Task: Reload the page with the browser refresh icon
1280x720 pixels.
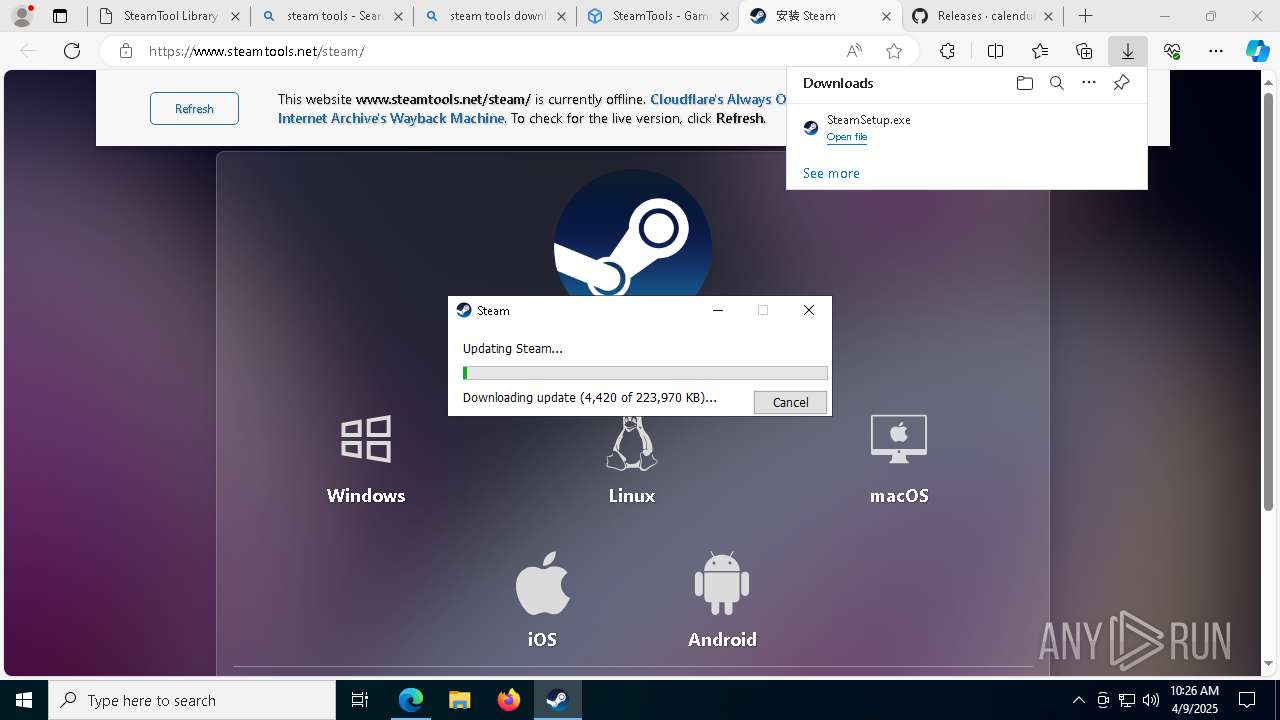Action: (72, 51)
